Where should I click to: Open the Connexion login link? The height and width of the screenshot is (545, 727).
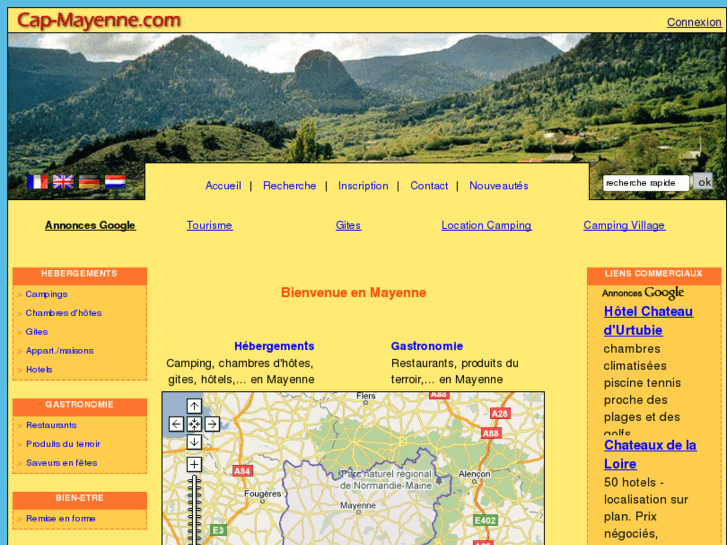coord(694,22)
